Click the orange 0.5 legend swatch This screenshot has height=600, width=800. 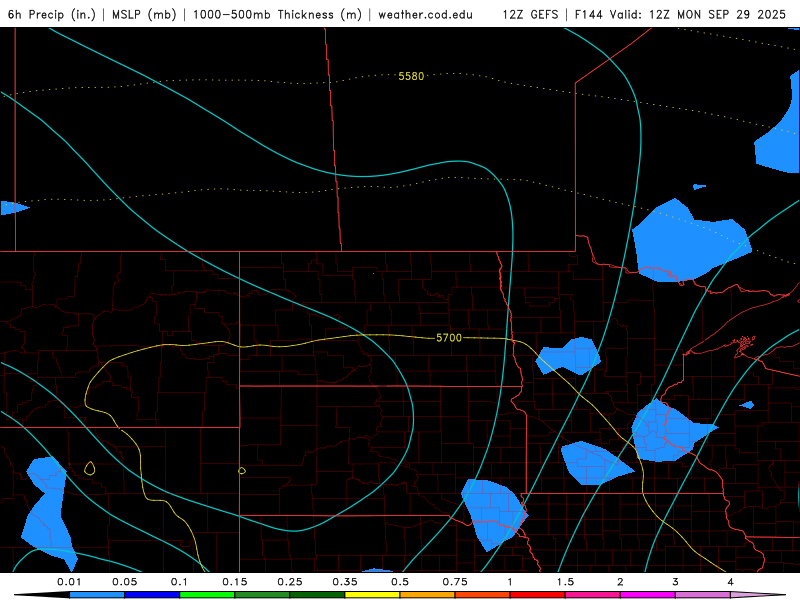428,595
